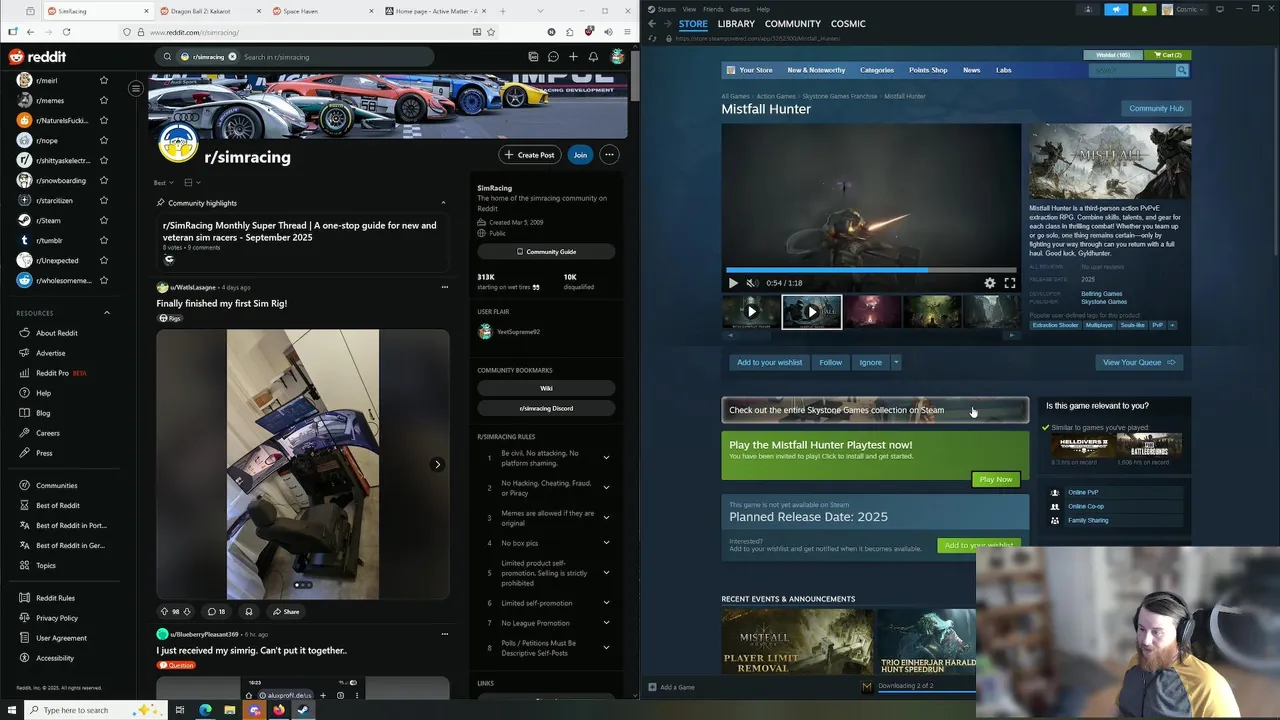Image resolution: width=1280 pixels, height=720 pixels.
Task: Open Steam COMMUNITY tab
Action: (x=793, y=24)
